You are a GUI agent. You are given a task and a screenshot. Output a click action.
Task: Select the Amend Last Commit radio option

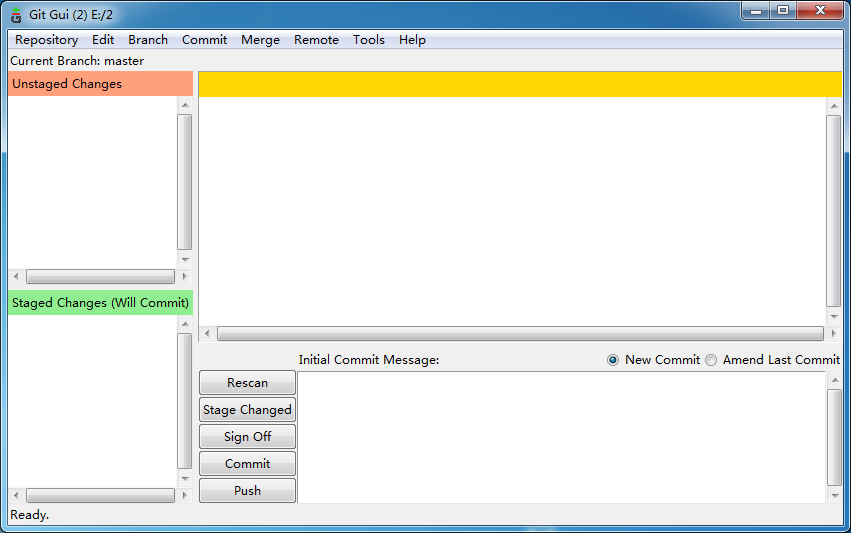coord(773,360)
